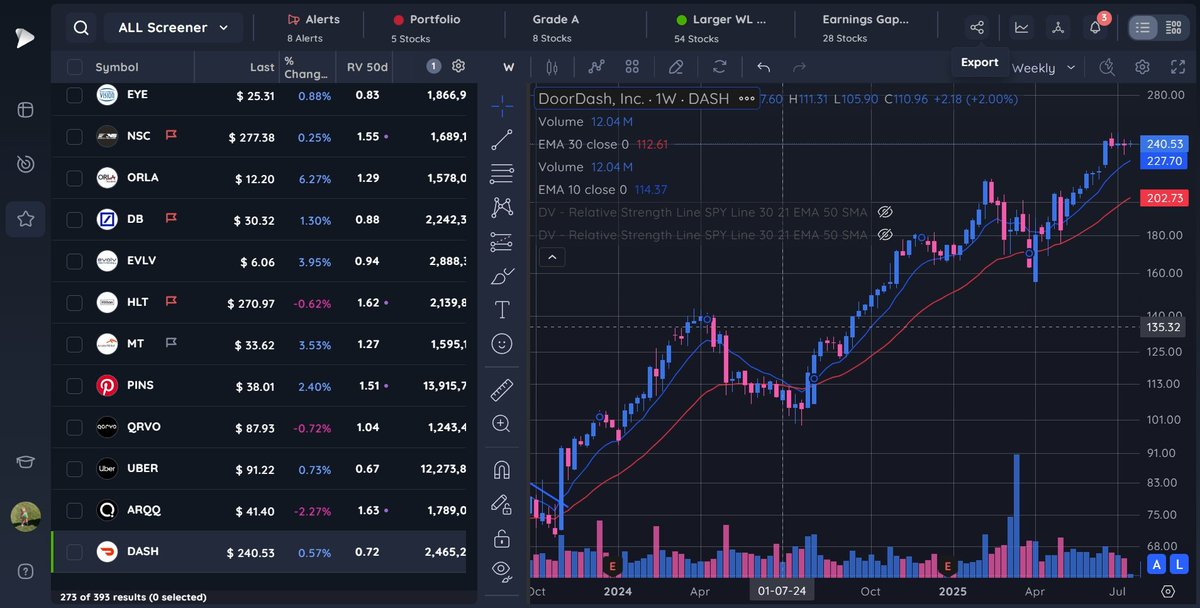Toggle hide all drawings eye icon

point(502,571)
